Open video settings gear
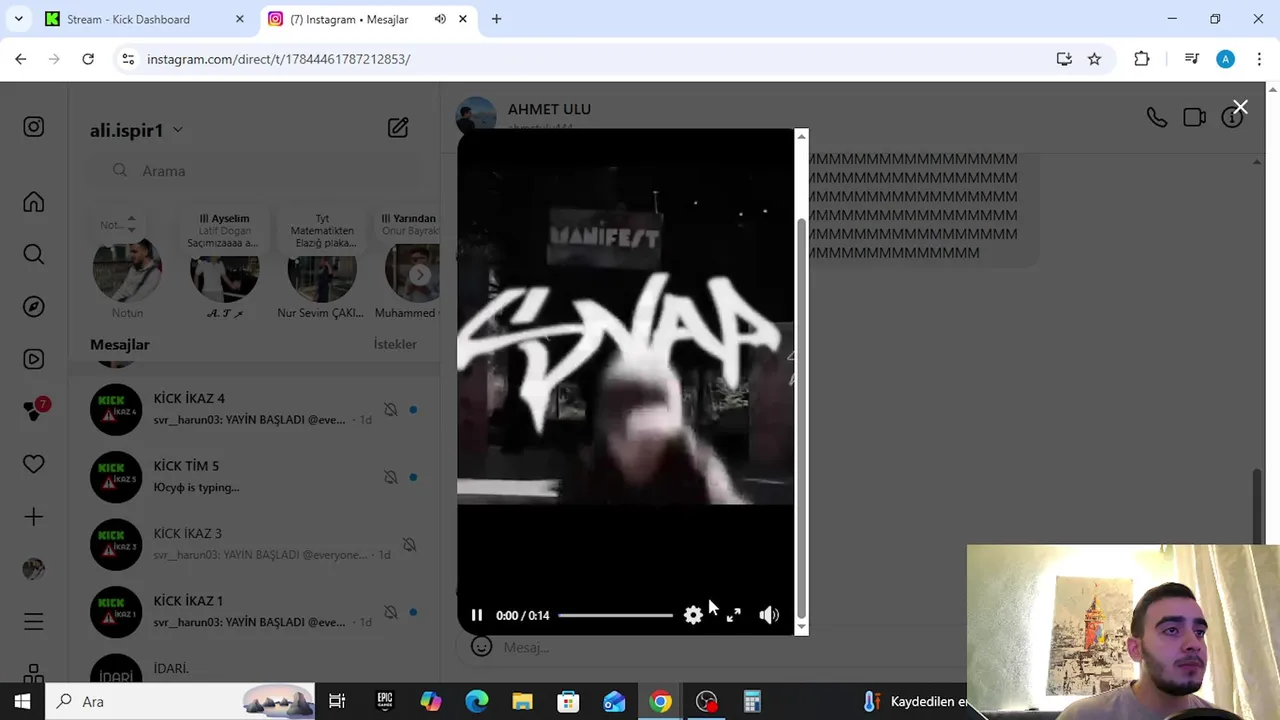The image size is (1280, 720). [693, 615]
